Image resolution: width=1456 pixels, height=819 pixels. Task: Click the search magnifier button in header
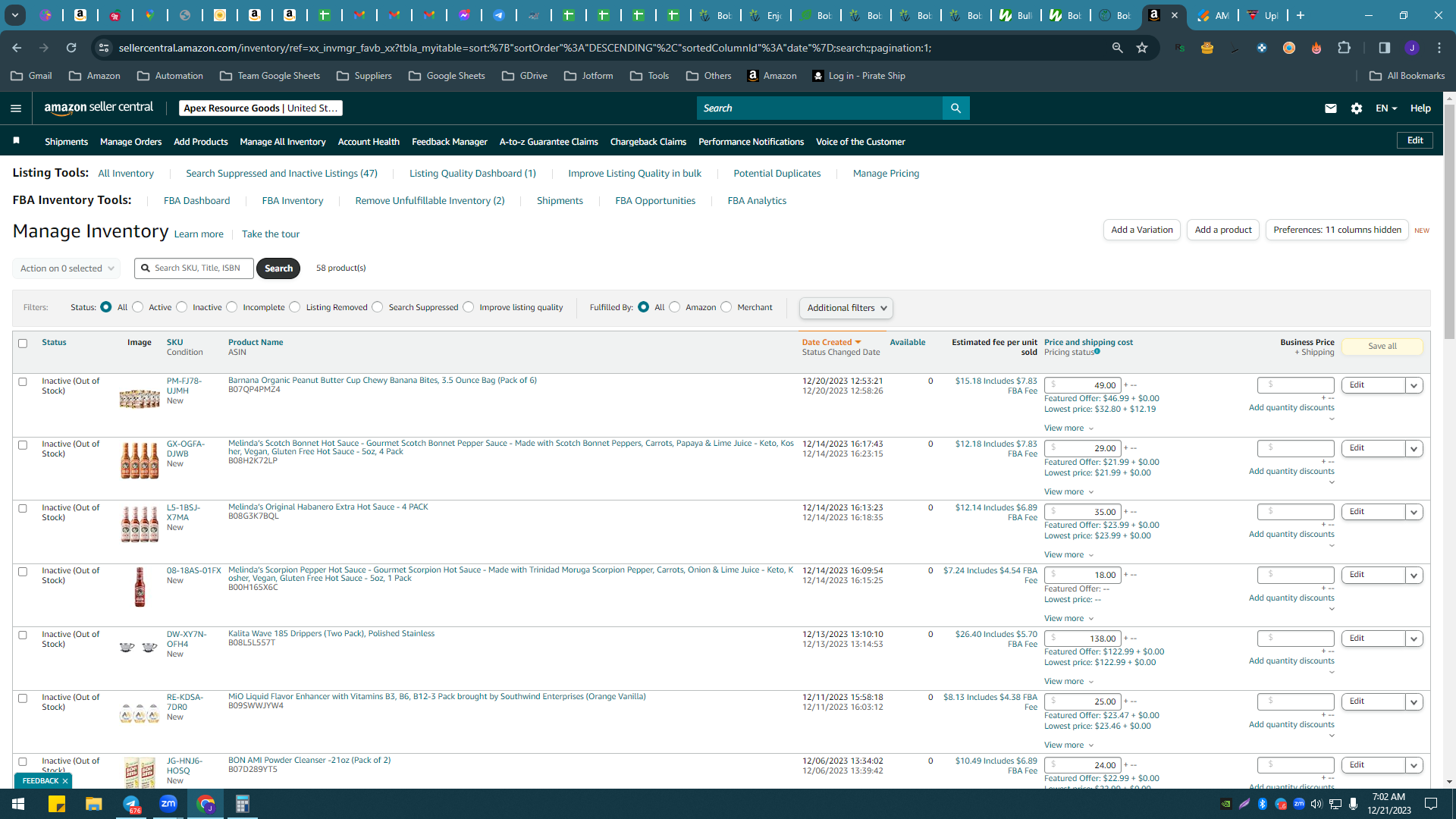955,108
